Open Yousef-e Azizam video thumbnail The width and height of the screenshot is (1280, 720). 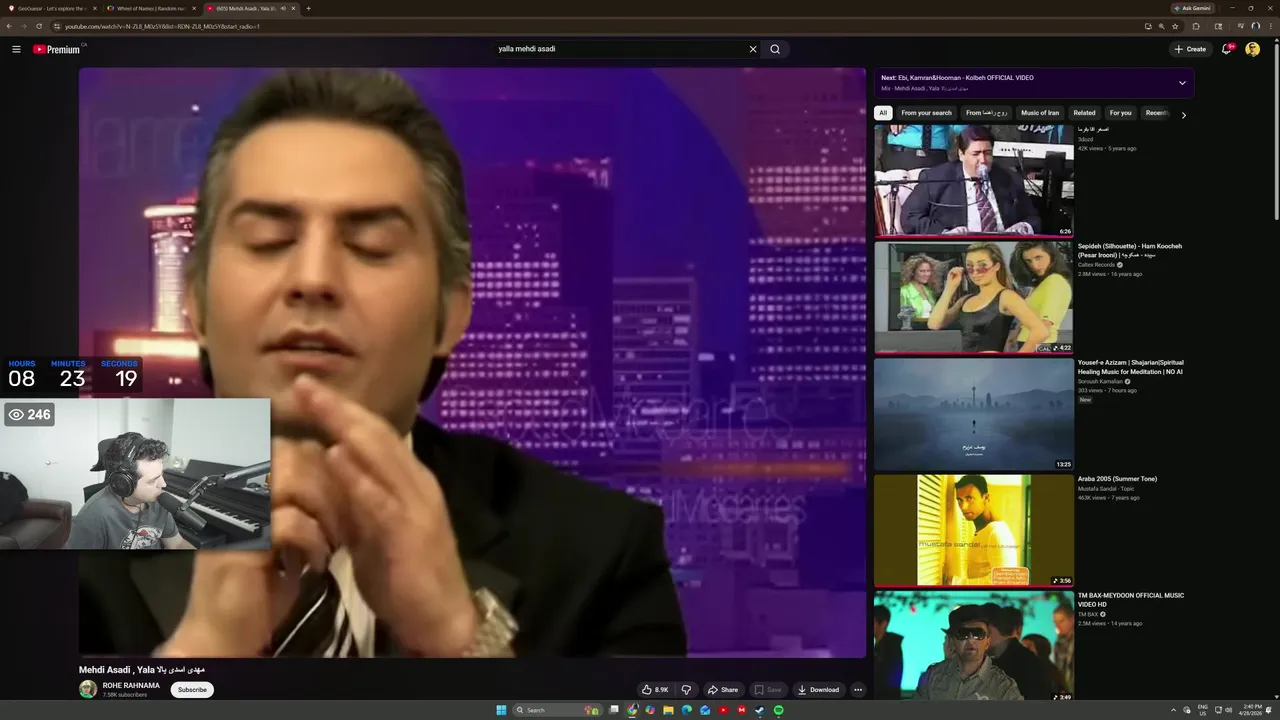click(974, 414)
